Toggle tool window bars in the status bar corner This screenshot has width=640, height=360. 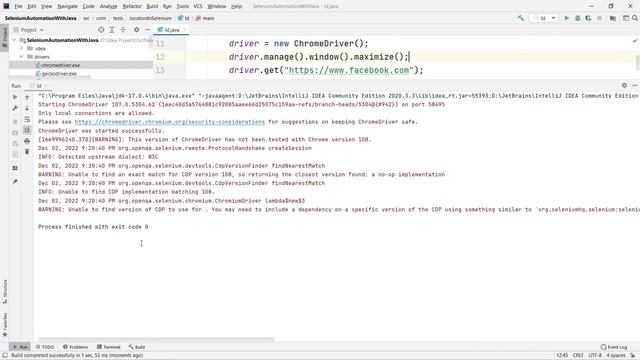coord(5,355)
